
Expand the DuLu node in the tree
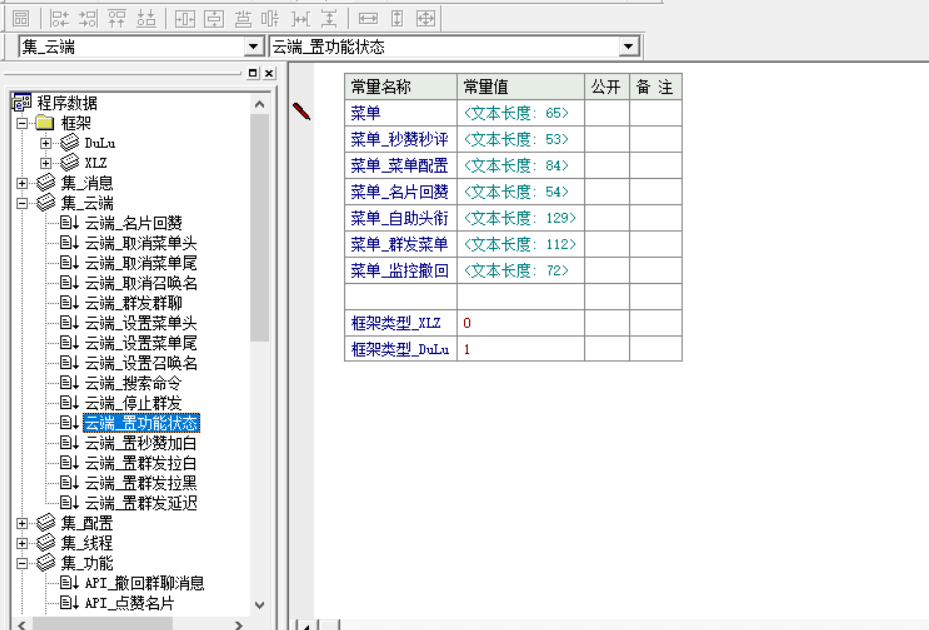tap(45, 143)
